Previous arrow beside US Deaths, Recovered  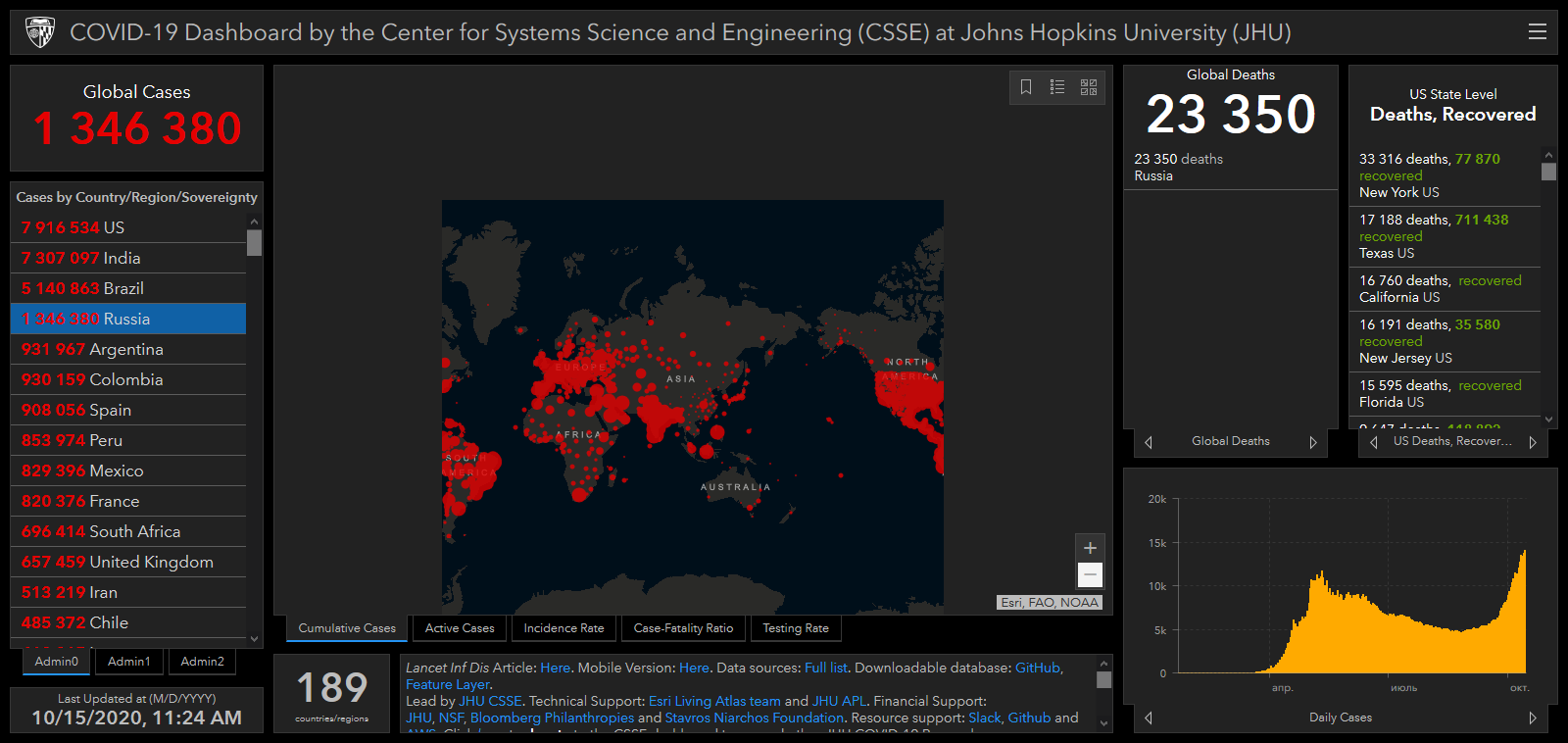tap(1374, 442)
